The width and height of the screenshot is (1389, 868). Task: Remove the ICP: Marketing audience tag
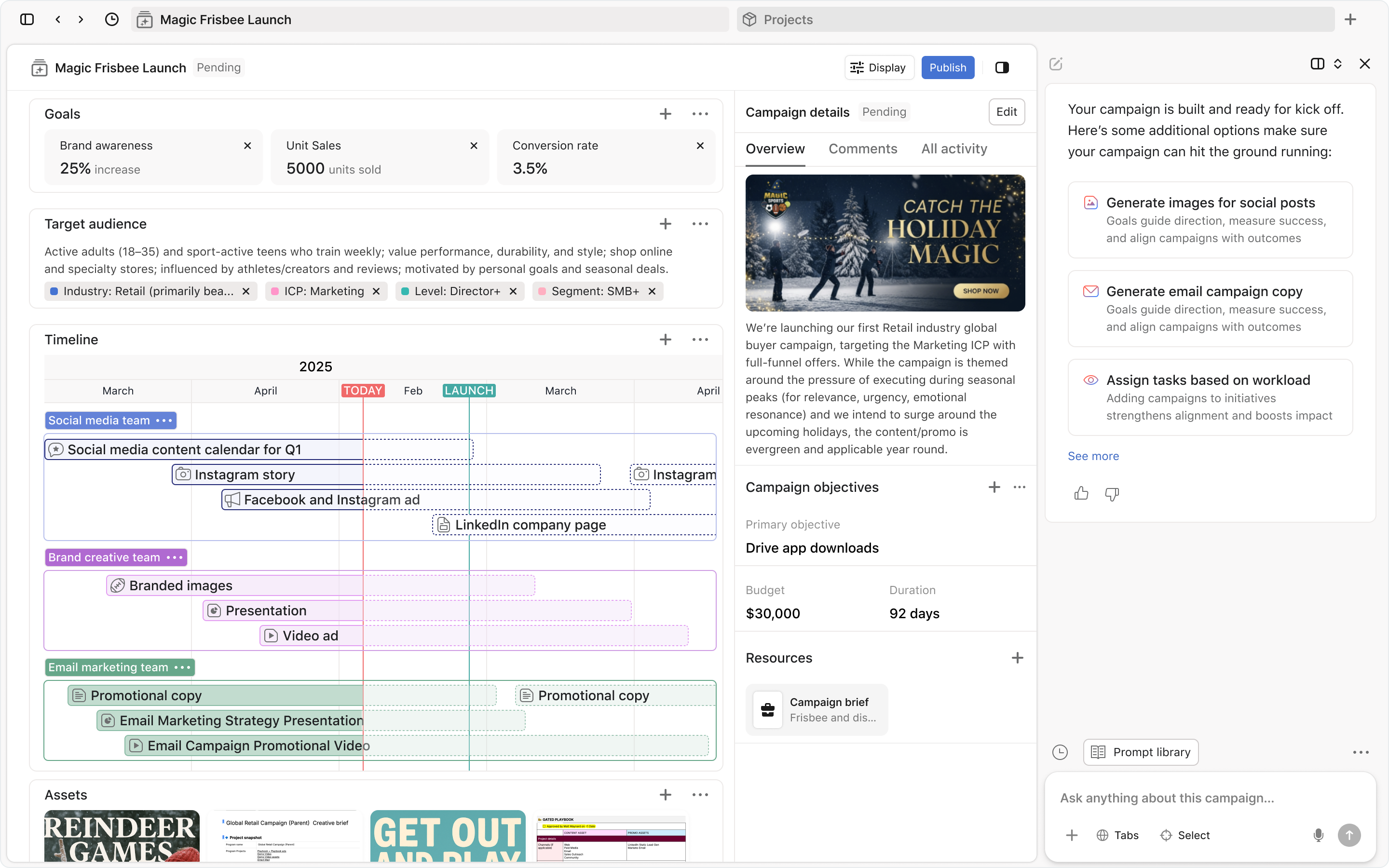pyautogui.click(x=377, y=291)
